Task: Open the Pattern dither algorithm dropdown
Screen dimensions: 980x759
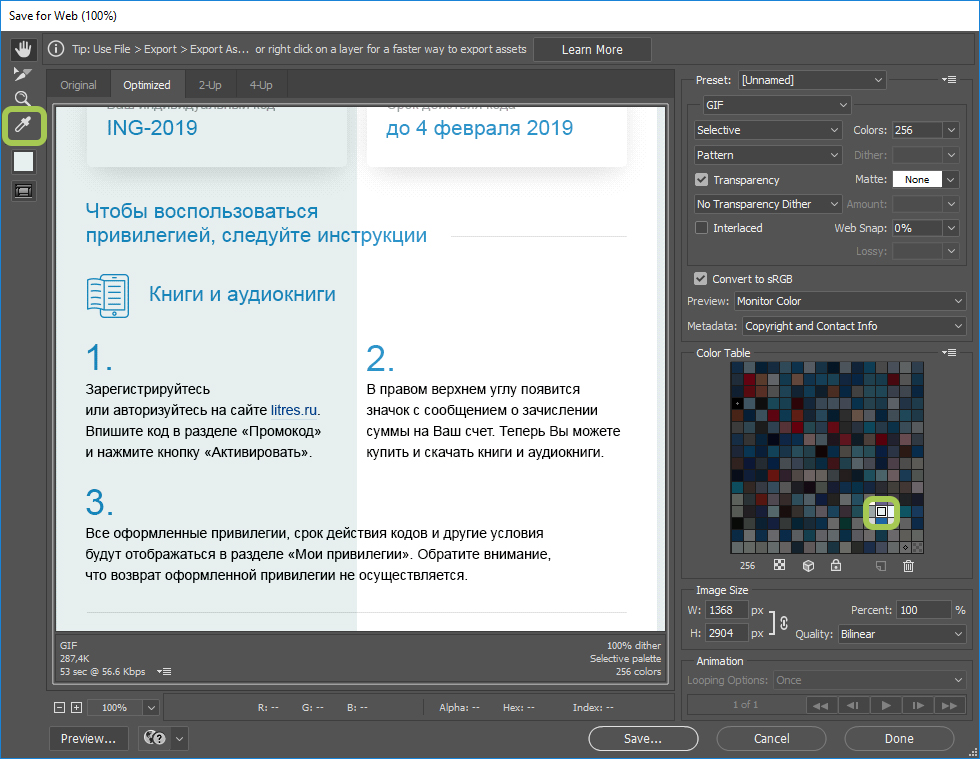Action: point(768,155)
